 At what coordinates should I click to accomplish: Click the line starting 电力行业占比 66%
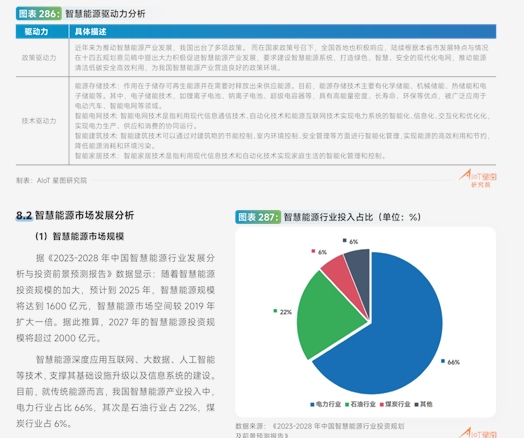point(115,408)
